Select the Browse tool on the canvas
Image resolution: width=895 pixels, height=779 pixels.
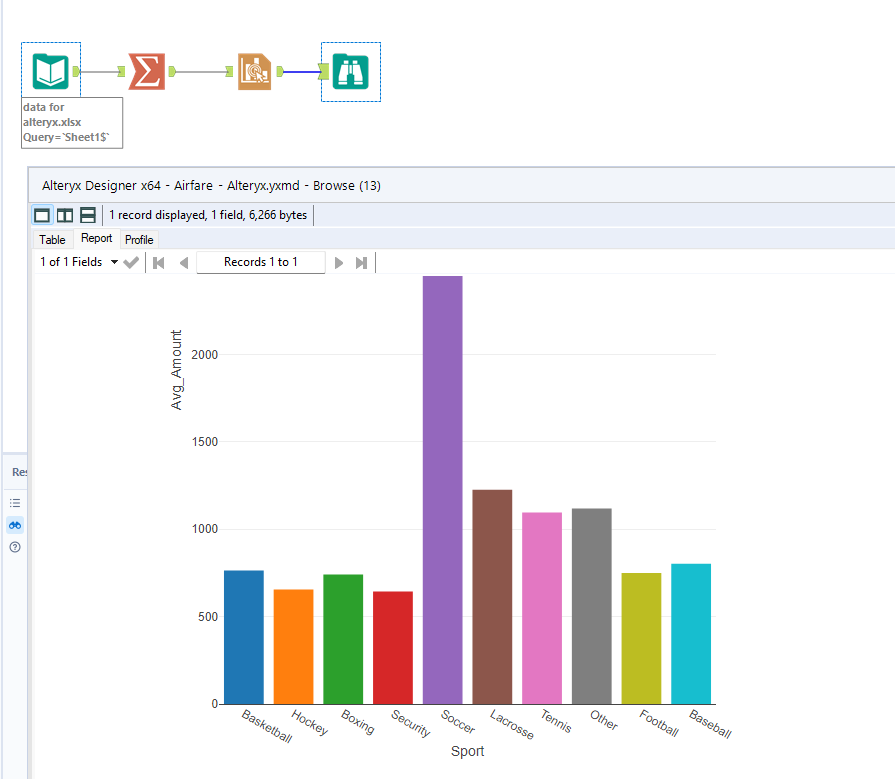(350, 71)
